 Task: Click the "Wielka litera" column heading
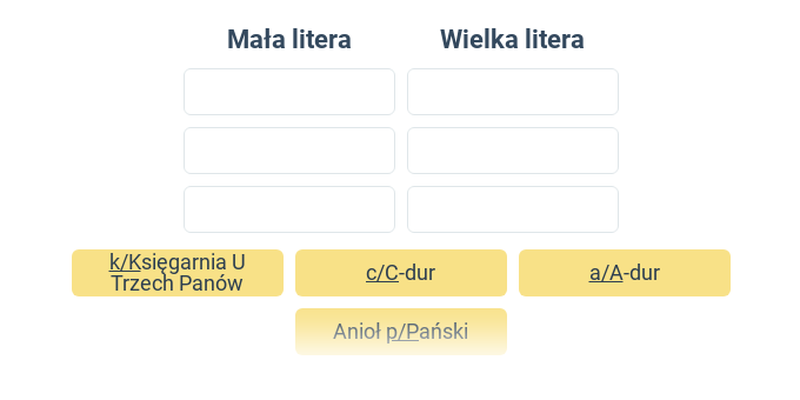tap(512, 39)
